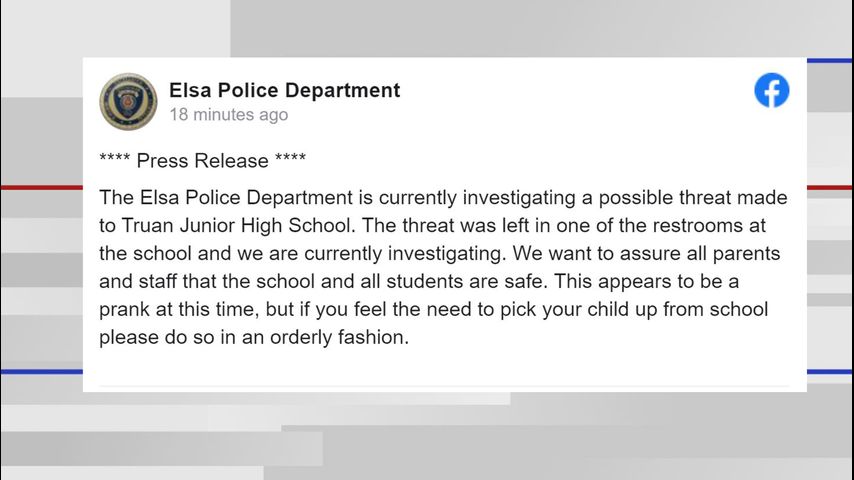Viewport: 854px width, 480px height.
Task: Click the "Press Release" heading line
Action: coord(203,161)
